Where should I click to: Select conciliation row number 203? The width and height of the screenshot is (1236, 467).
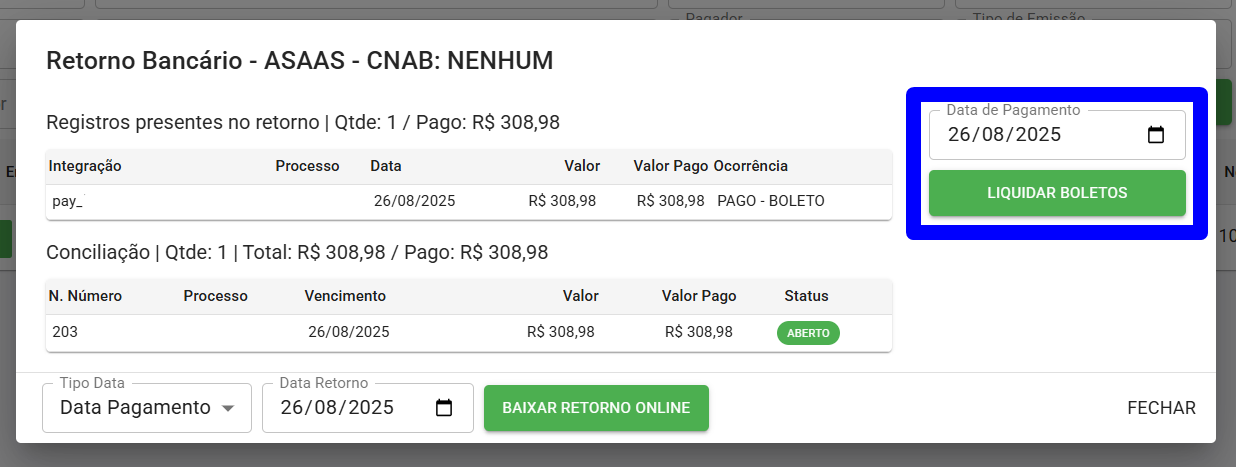click(469, 332)
